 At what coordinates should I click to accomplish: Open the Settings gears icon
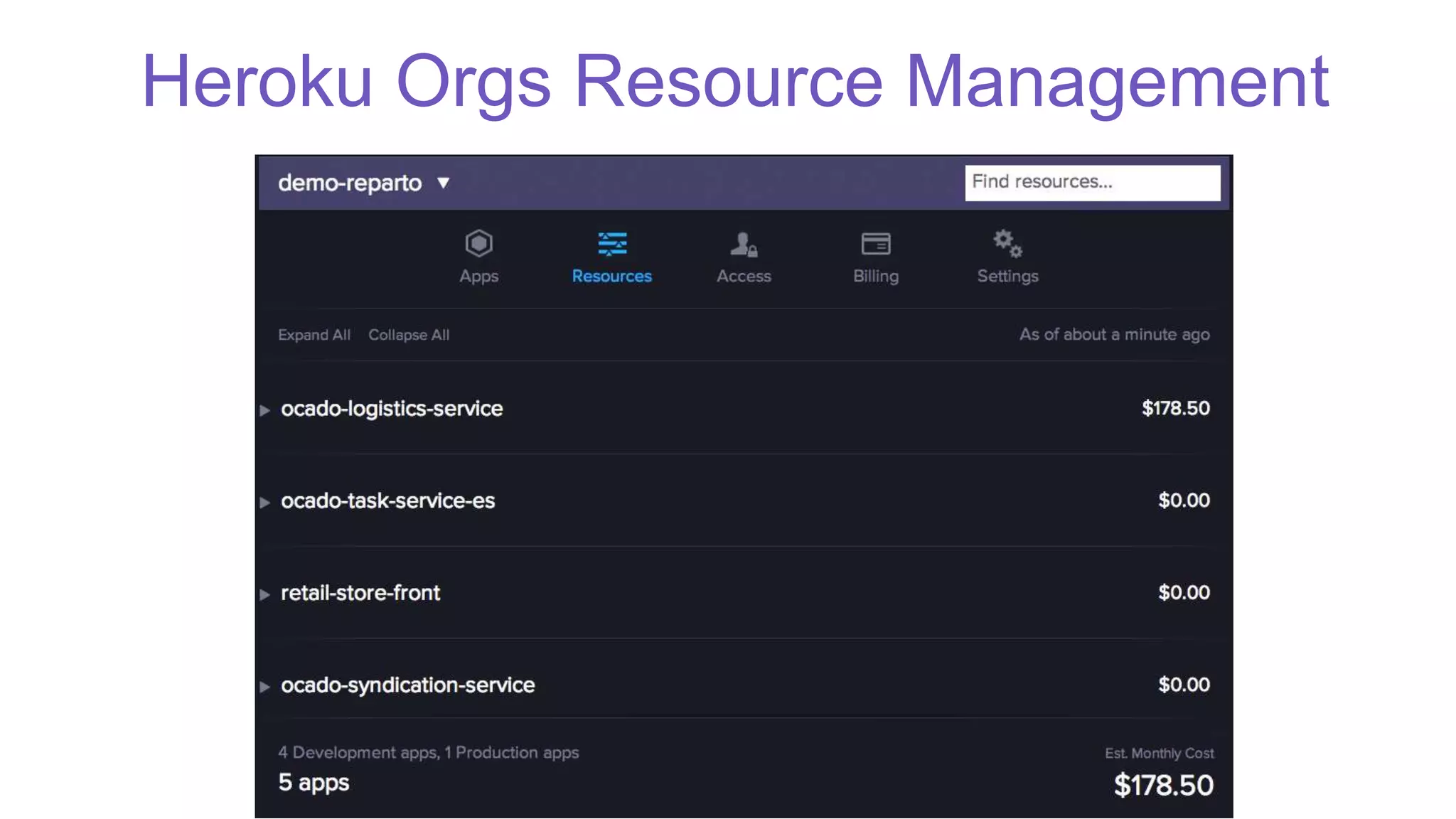[x=1007, y=244]
